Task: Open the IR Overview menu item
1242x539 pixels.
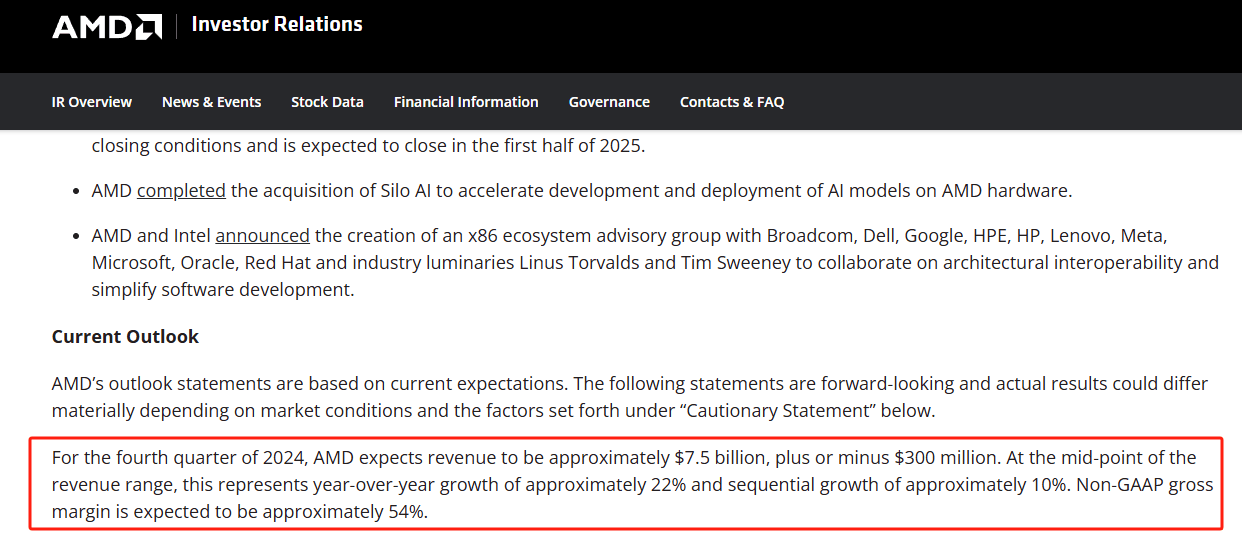Action: click(x=92, y=102)
